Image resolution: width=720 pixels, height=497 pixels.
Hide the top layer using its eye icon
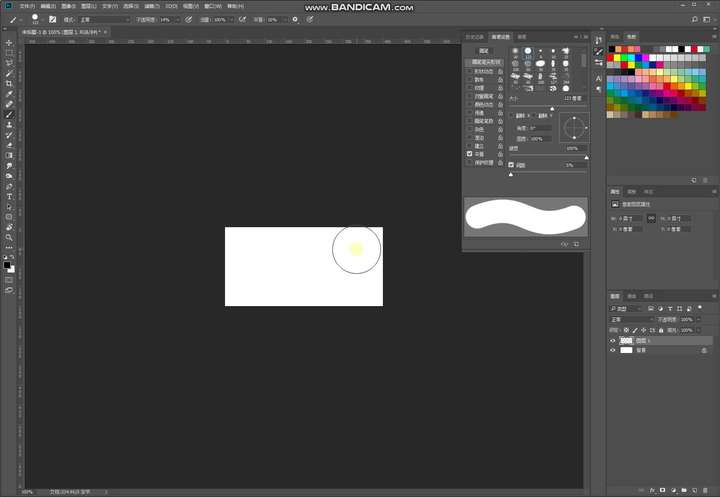click(613, 341)
